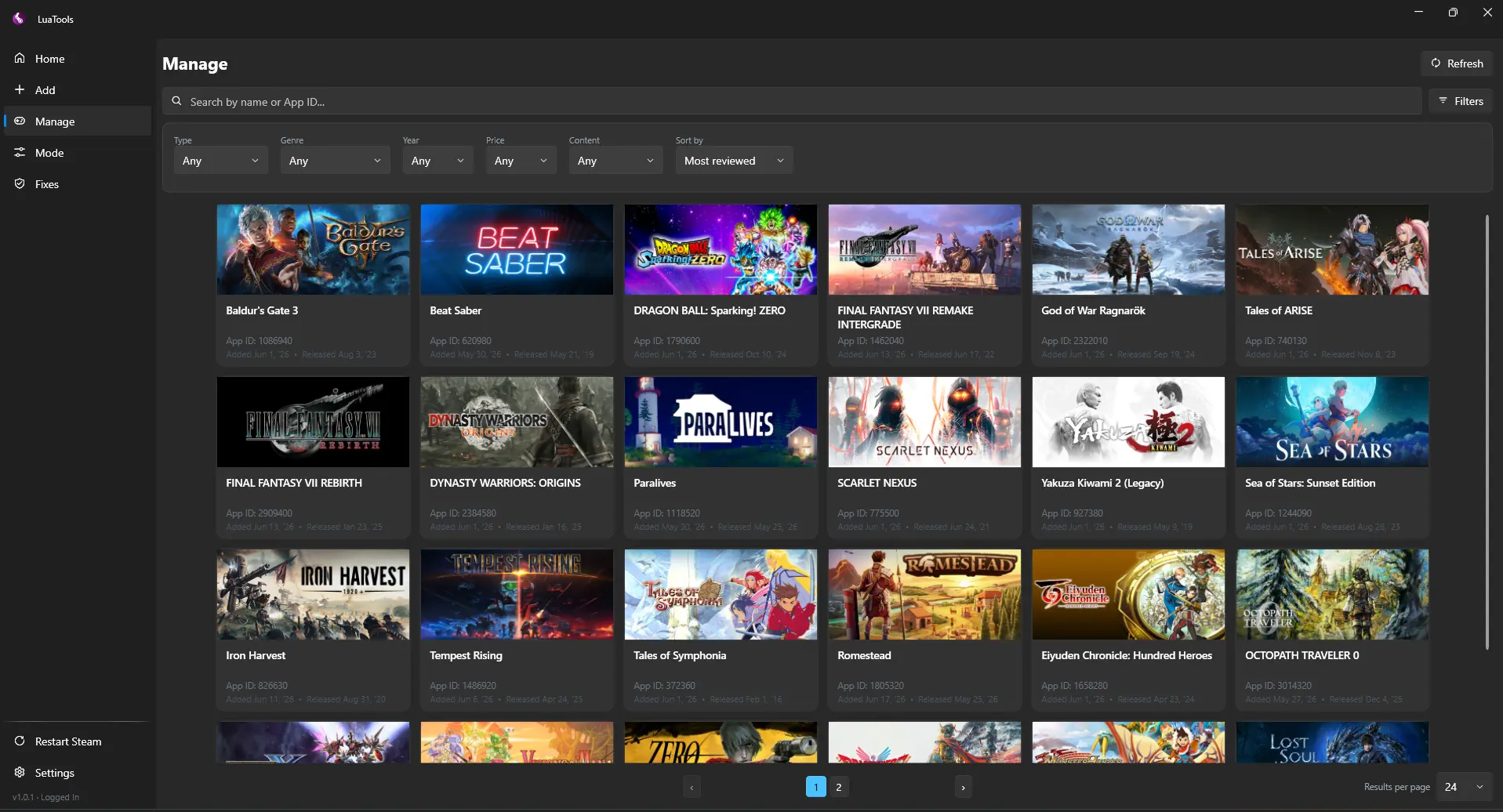1503x812 pixels.
Task: Open the Content filter dropdown
Action: tap(616, 161)
